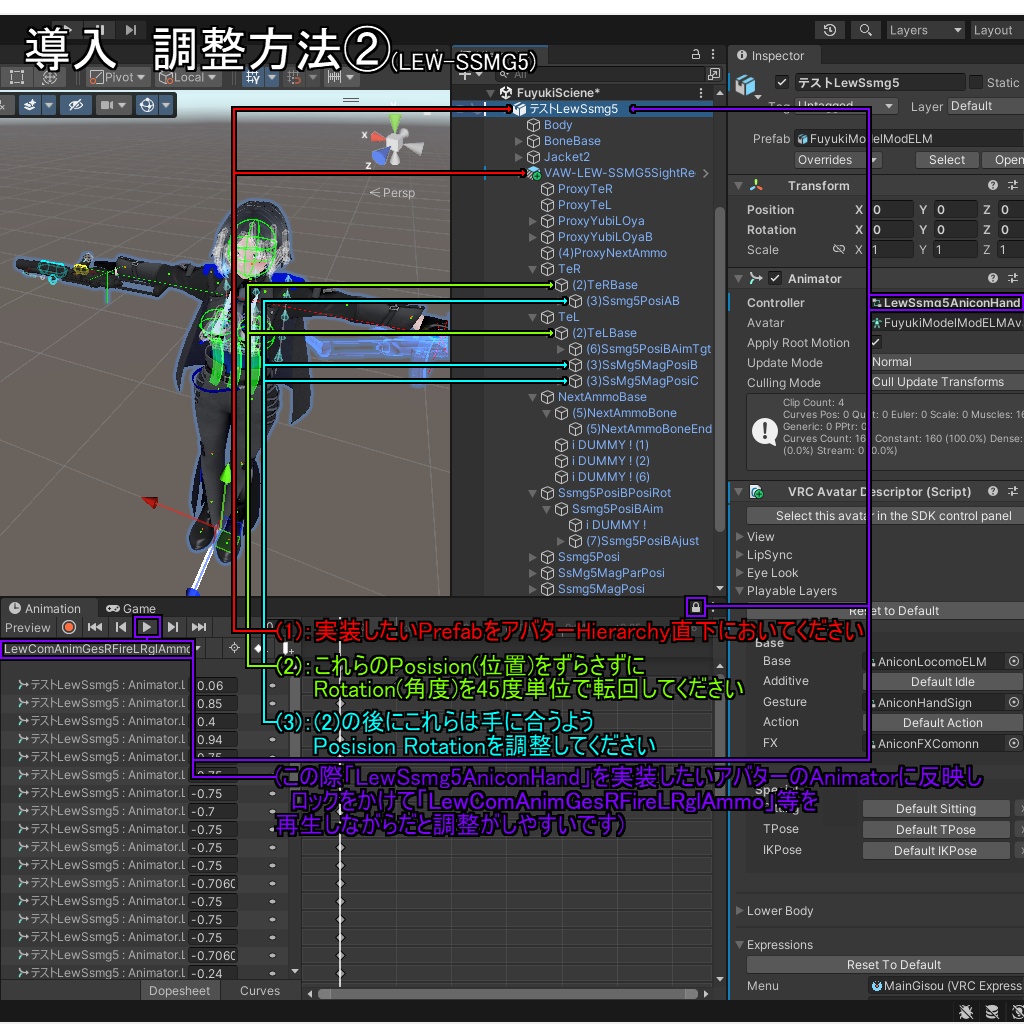Click object picker beside AniconLocomoELM
The height and width of the screenshot is (1024, 1024).
pos(1014,661)
